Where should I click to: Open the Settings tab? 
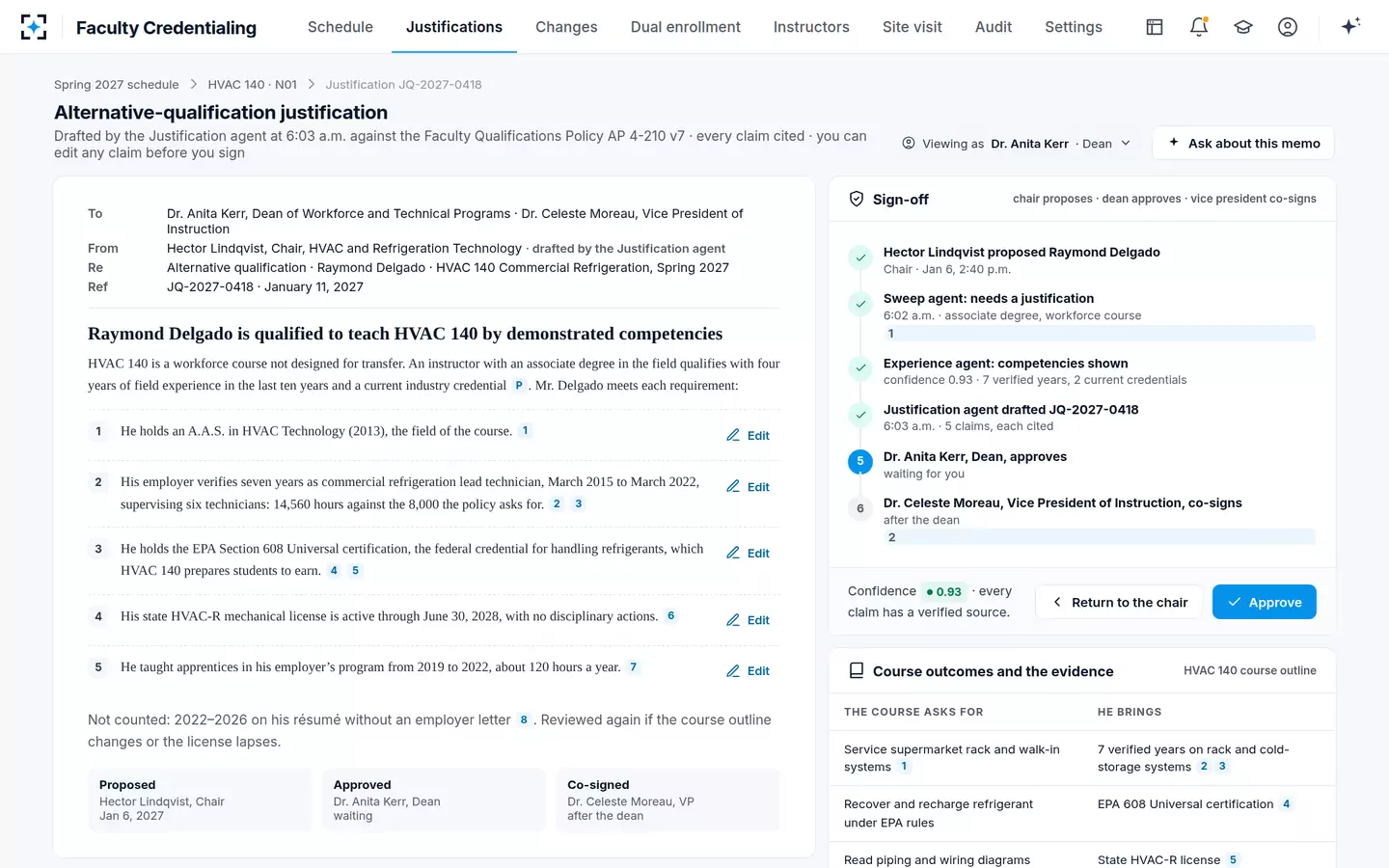1074,27
